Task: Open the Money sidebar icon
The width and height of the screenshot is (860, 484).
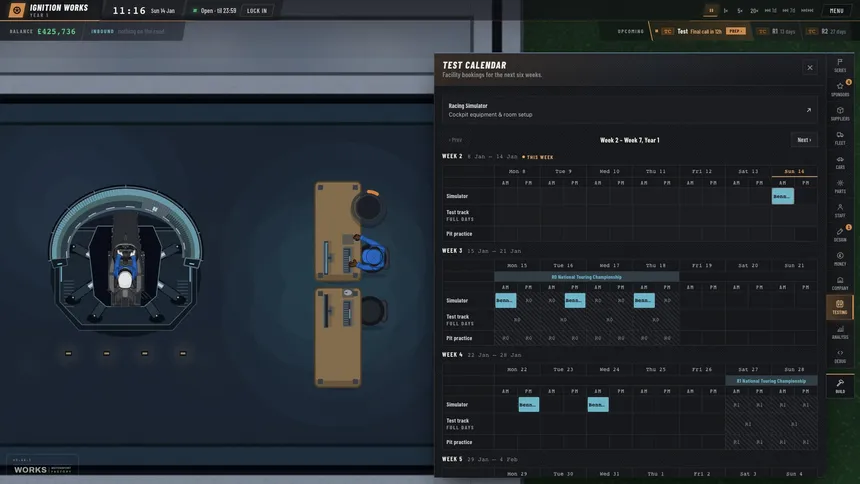Action: point(840,258)
